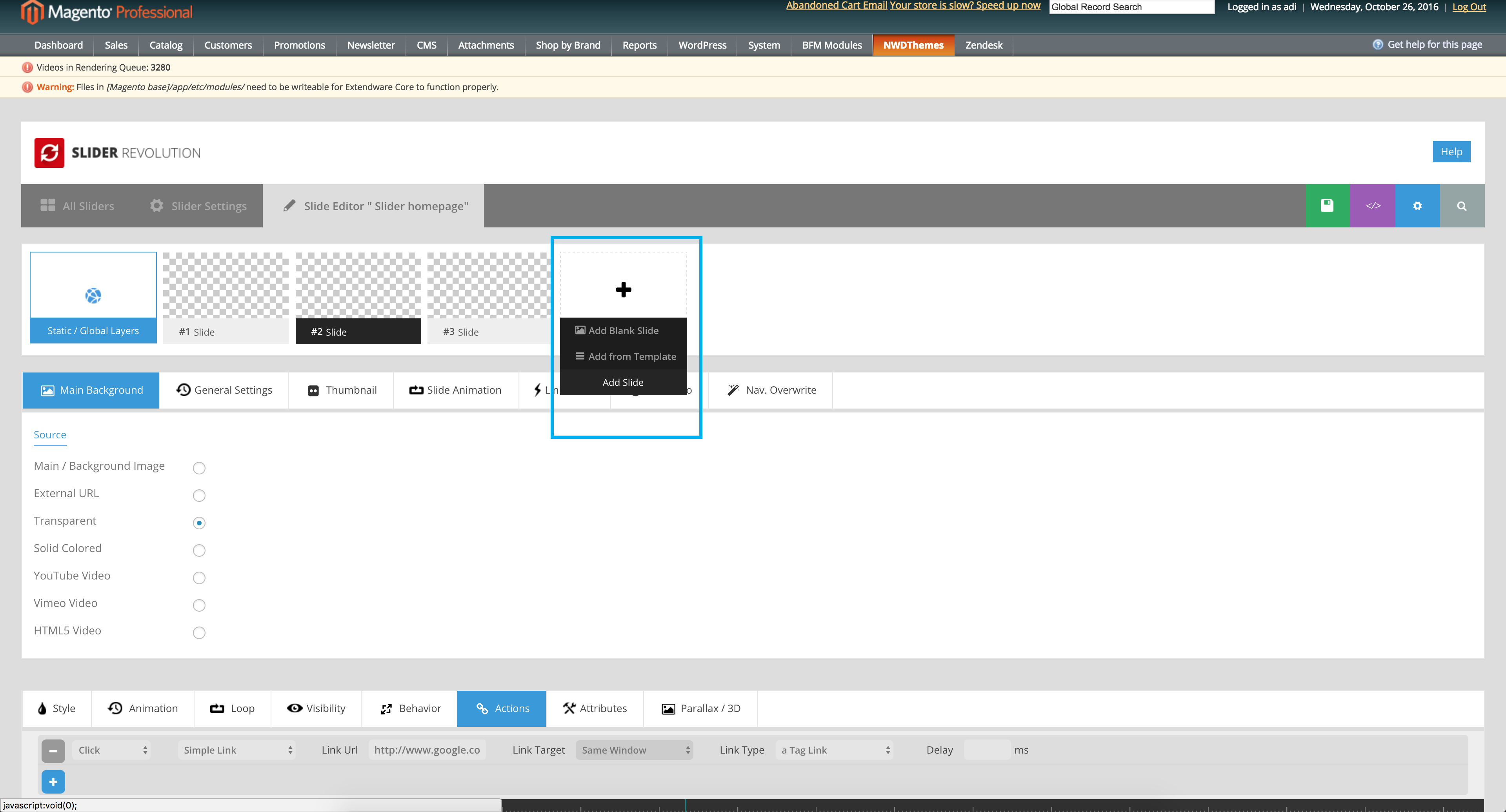Choose YouTube Video as background source
Image resolution: width=1506 pixels, height=812 pixels.
[x=199, y=578]
